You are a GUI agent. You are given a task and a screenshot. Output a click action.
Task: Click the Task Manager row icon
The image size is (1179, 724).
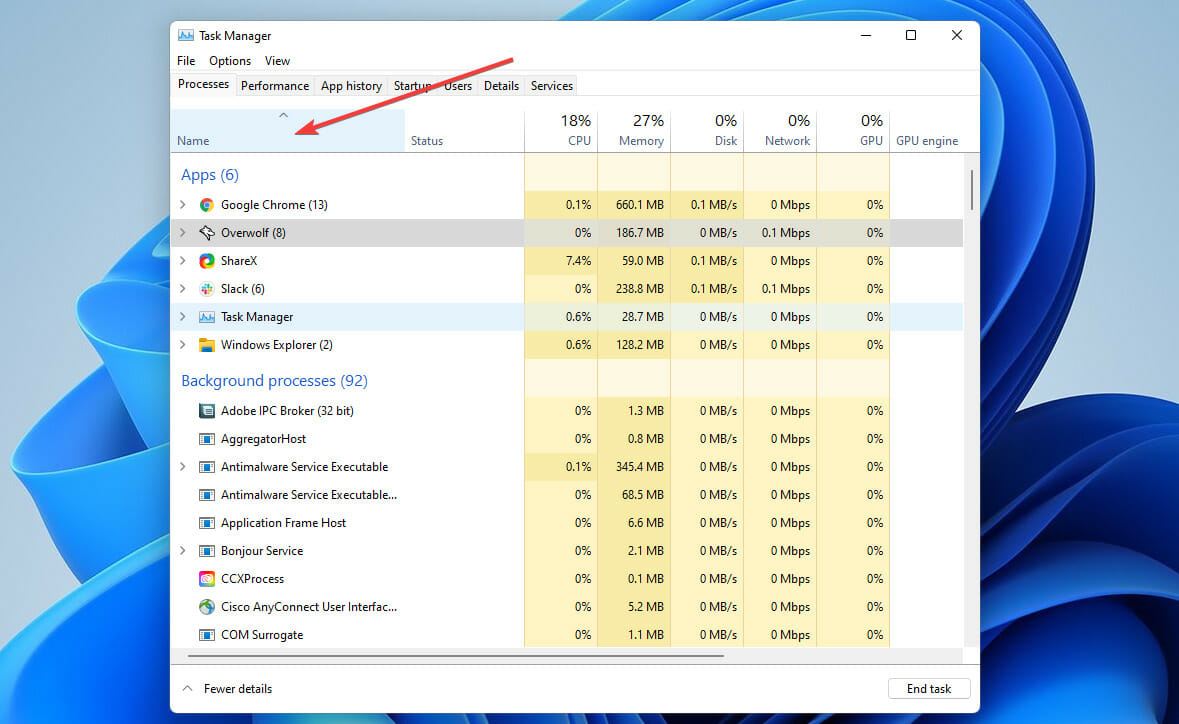click(207, 317)
